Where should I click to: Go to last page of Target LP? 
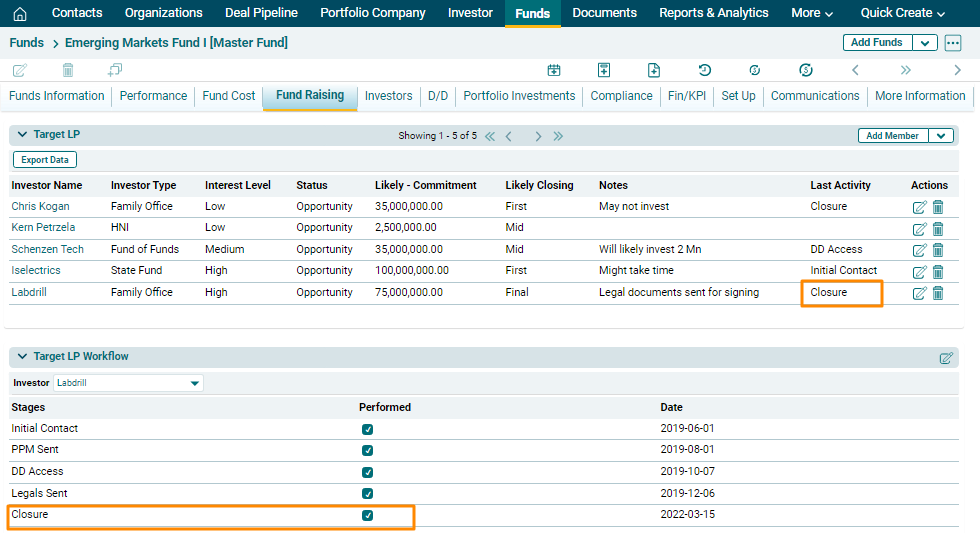point(558,136)
